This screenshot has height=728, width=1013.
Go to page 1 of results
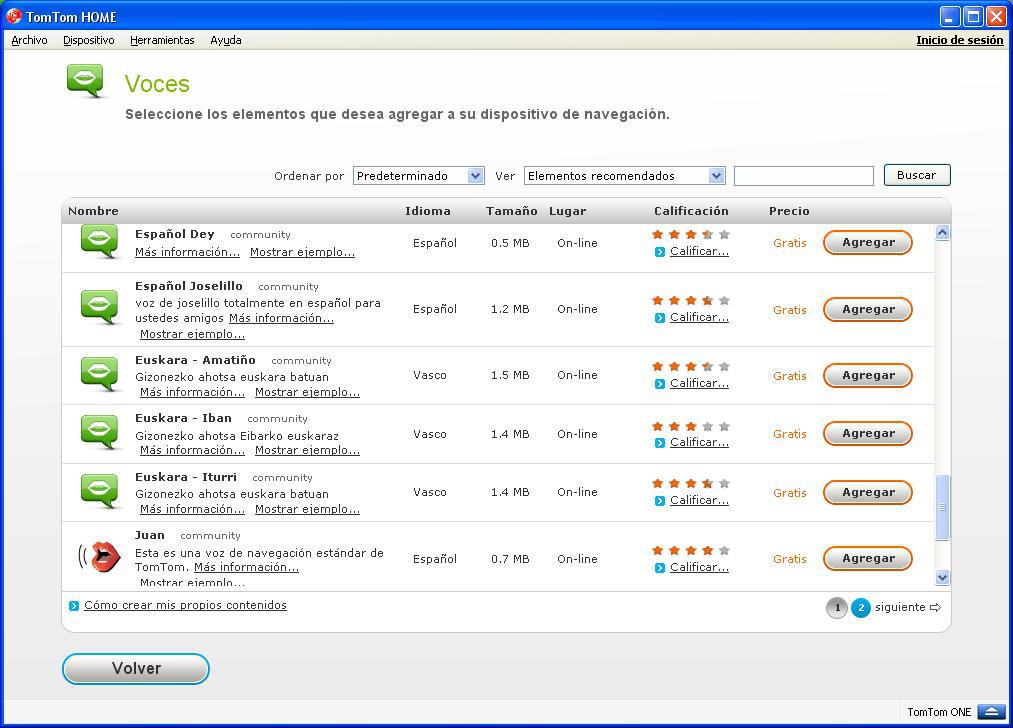pos(836,608)
